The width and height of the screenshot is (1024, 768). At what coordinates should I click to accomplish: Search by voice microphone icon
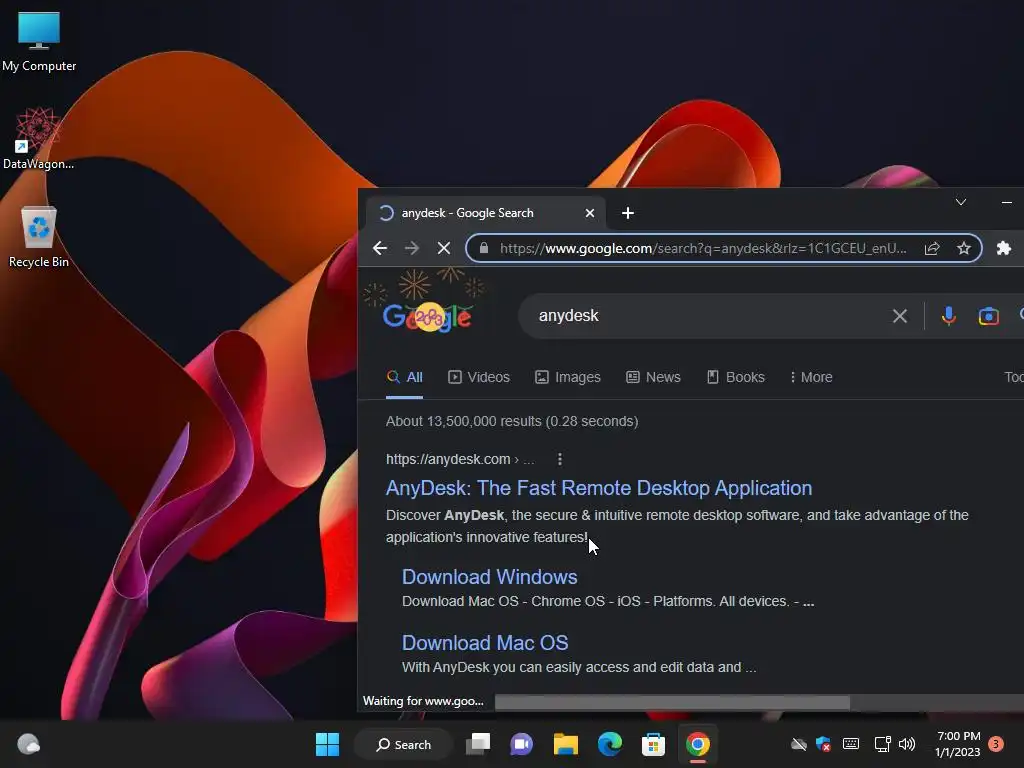click(x=948, y=316)
